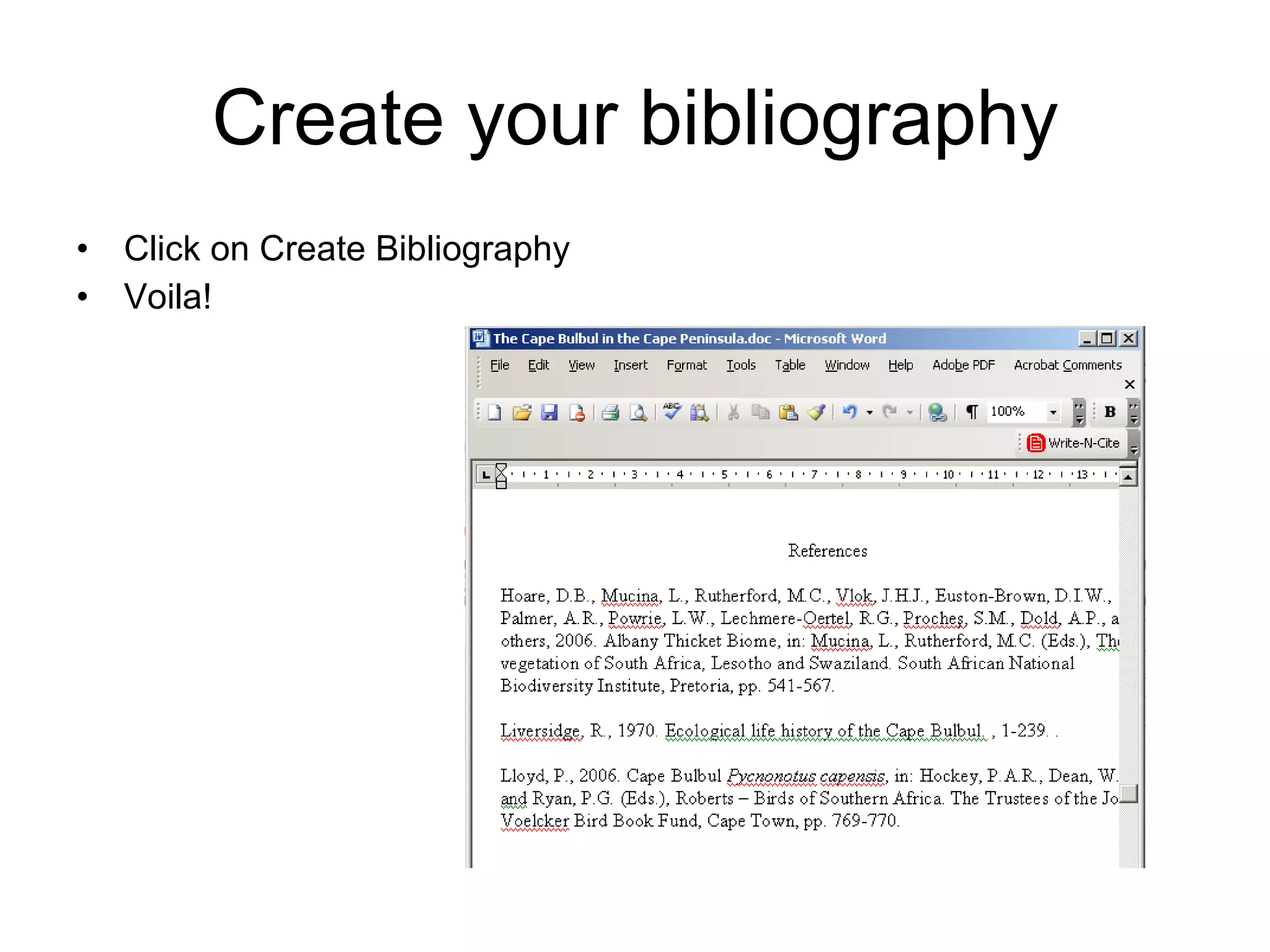Click the vertical scrollbar up arrow

pyautogui.click(x=1128, y=477)
